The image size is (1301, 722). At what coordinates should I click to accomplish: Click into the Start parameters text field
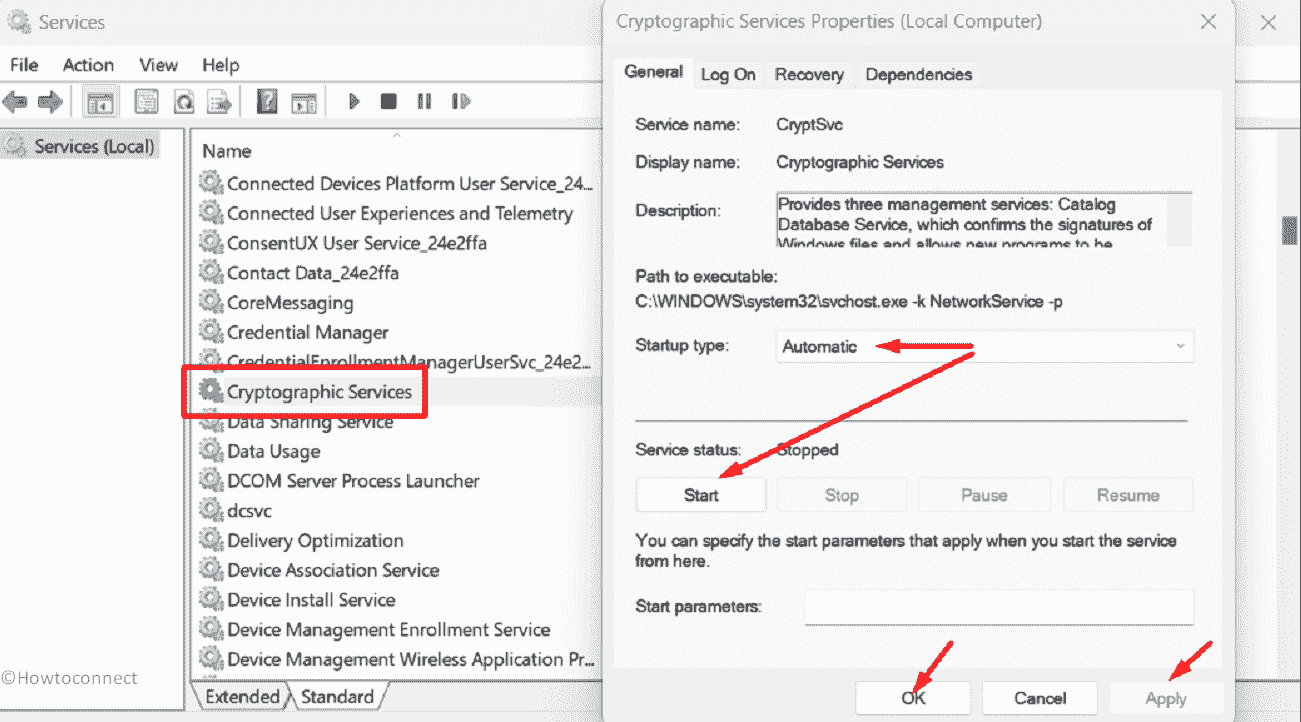click(x=998, y=606)
